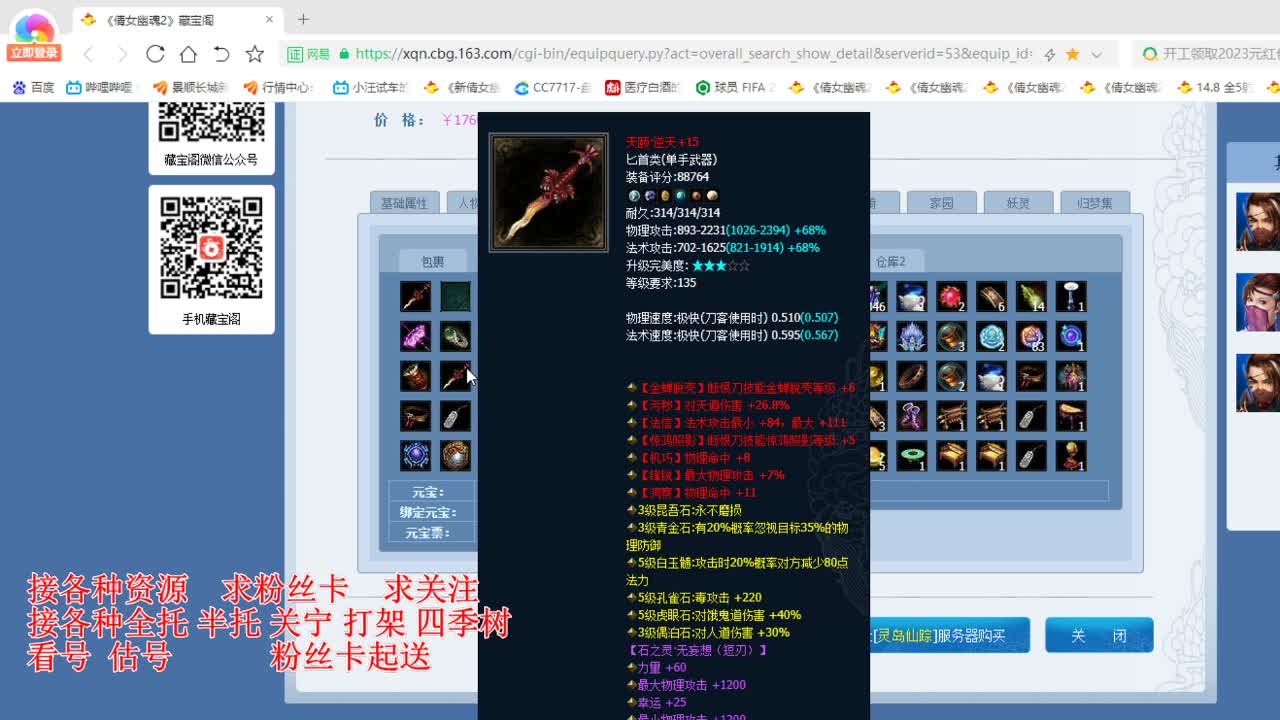
Task: Select the warehouse item showing quantity 63
Action: pos(1031,336)
